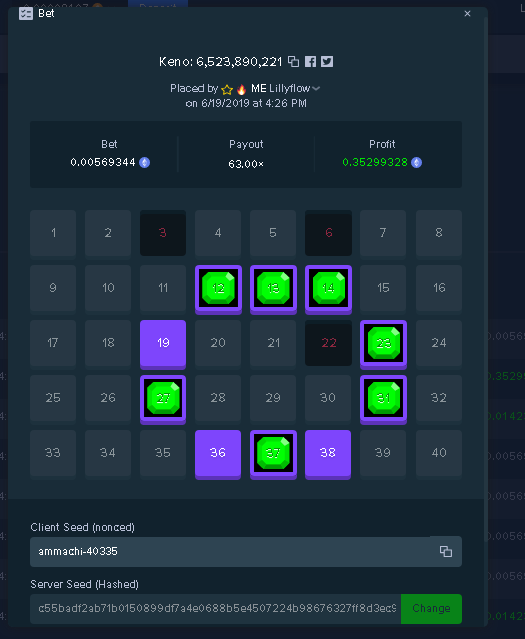Click the flame badge icon
The height and width of the screenshot is (639, 525).
241,89
